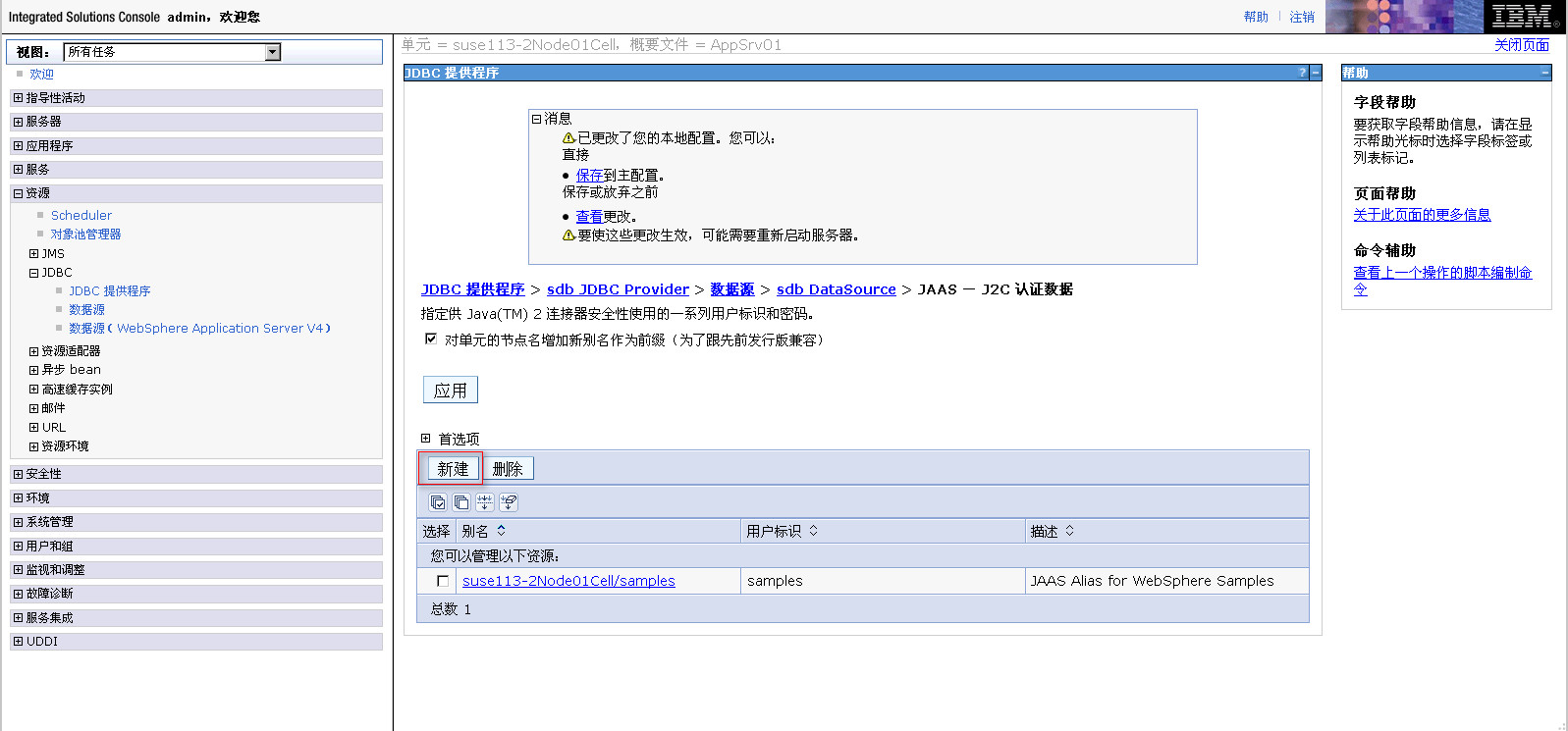Expand the 用户和组 section

(18, 547)
